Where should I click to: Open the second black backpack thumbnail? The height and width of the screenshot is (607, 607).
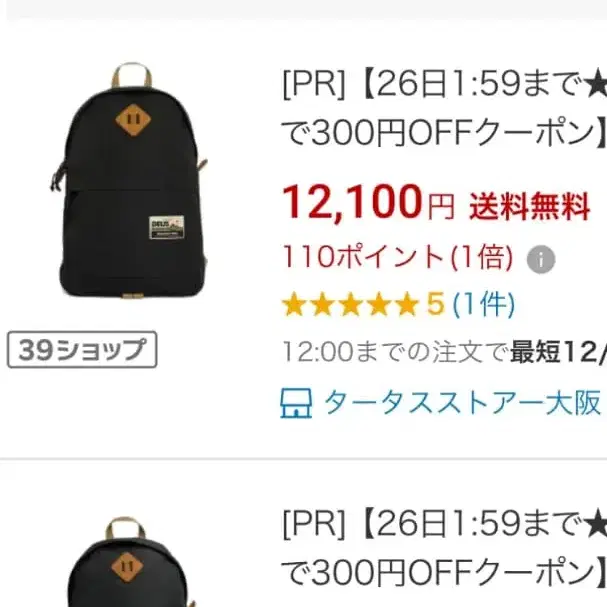[x=130, y=561]
